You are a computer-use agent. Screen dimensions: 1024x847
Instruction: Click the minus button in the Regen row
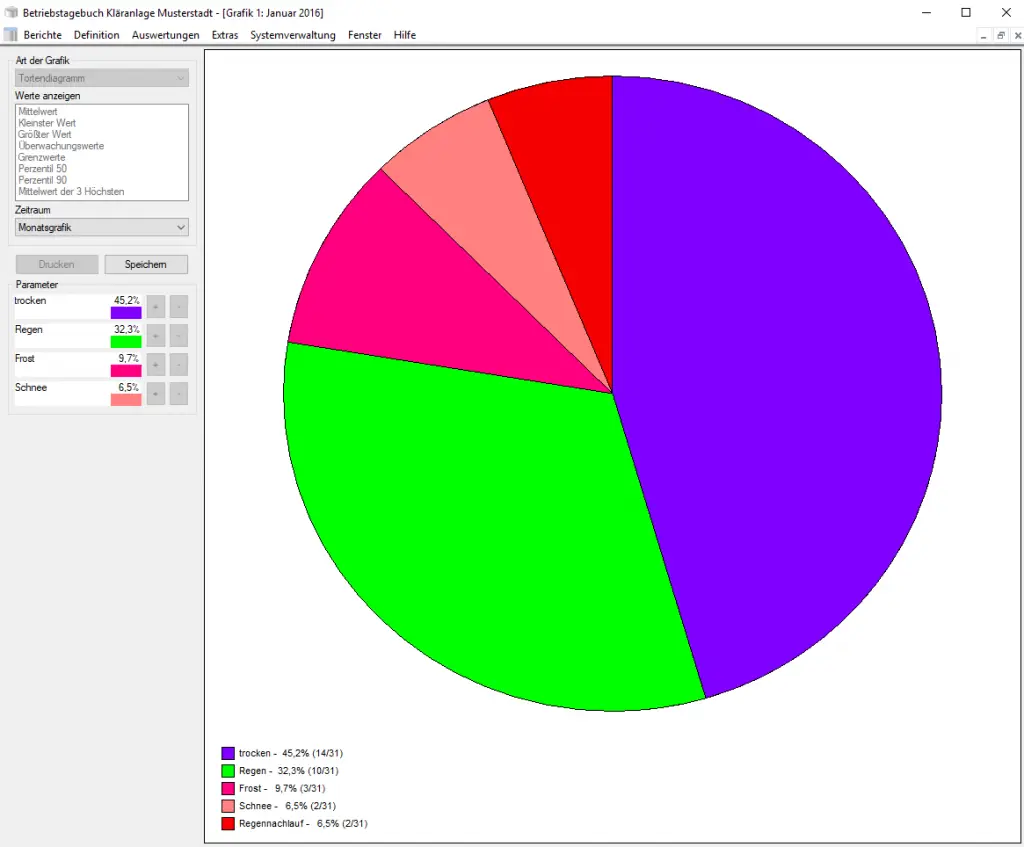[178, 336]
